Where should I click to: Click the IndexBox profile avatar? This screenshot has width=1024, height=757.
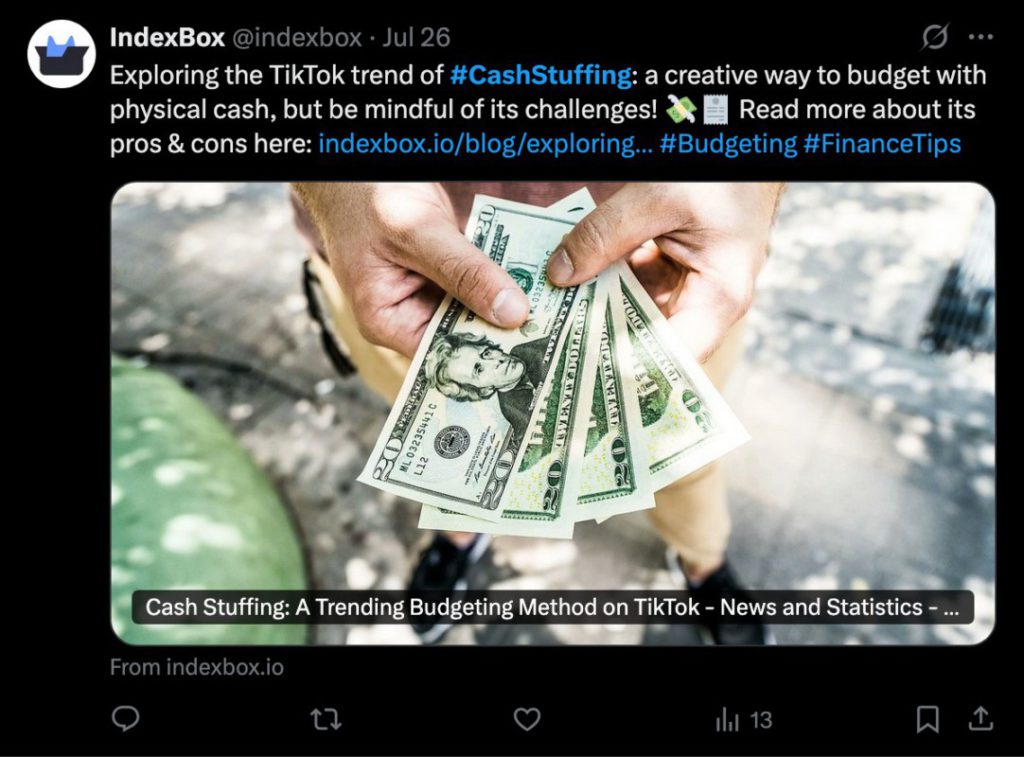[61, 54]
